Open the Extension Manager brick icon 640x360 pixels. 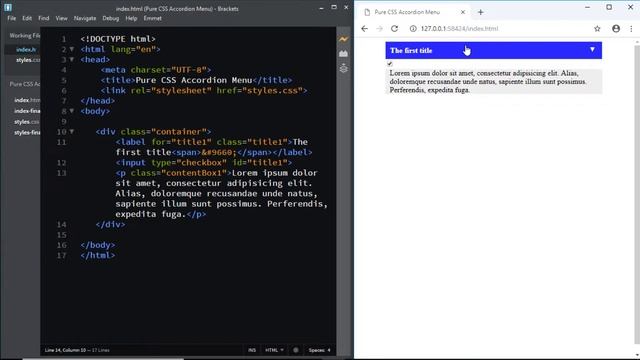(x=343, y=53)
